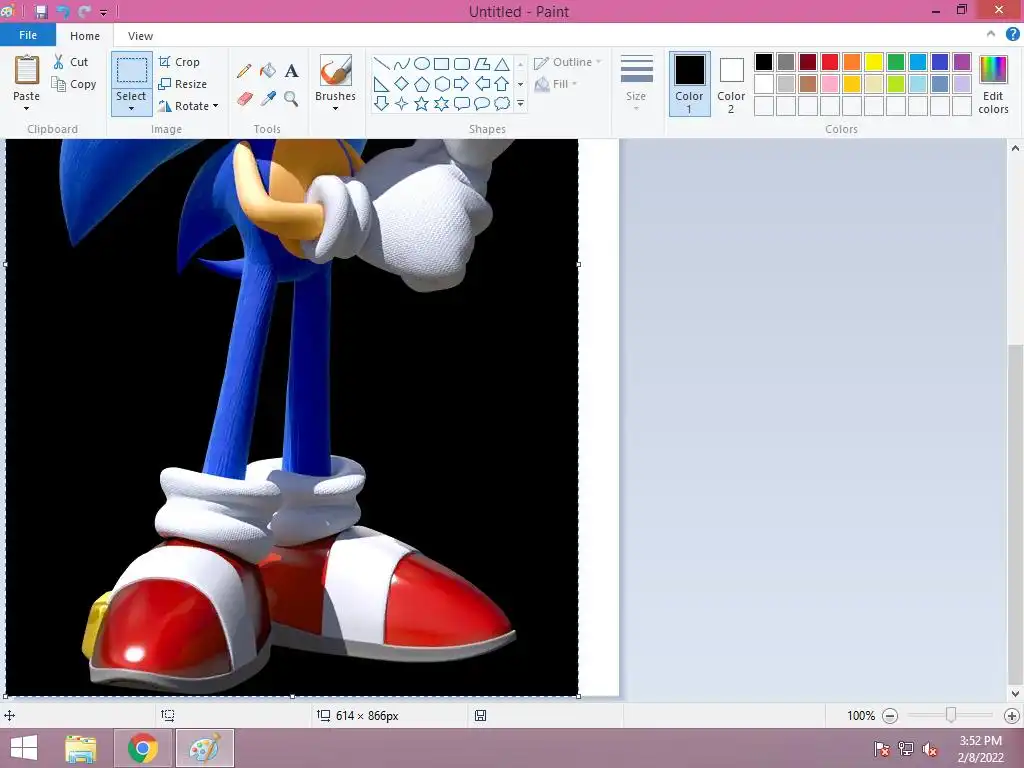Choose the Pentagon shape
This screenshot has height=768, width=1024.
click(422, 84)
